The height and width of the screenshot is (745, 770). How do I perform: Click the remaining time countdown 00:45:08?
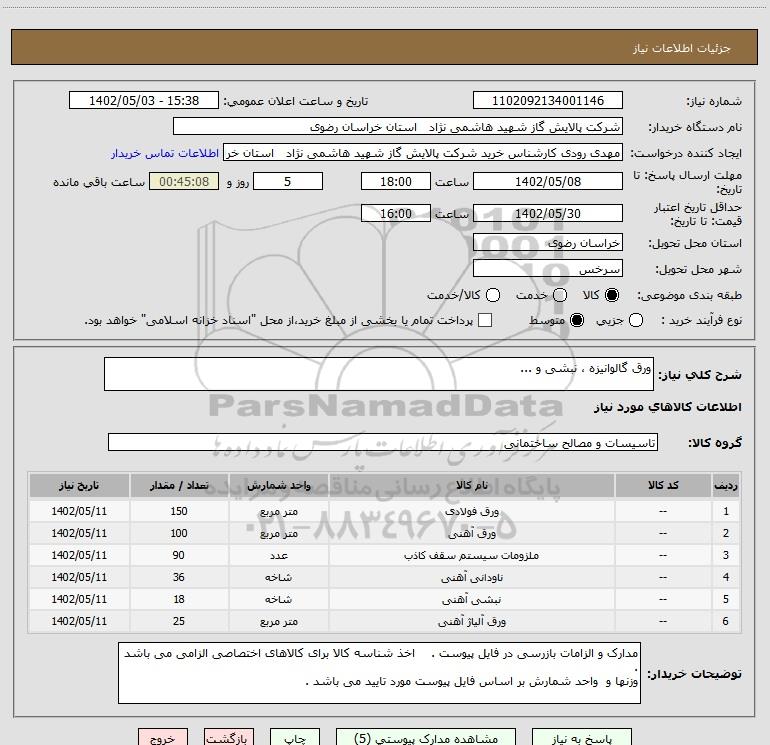point(184,181)
